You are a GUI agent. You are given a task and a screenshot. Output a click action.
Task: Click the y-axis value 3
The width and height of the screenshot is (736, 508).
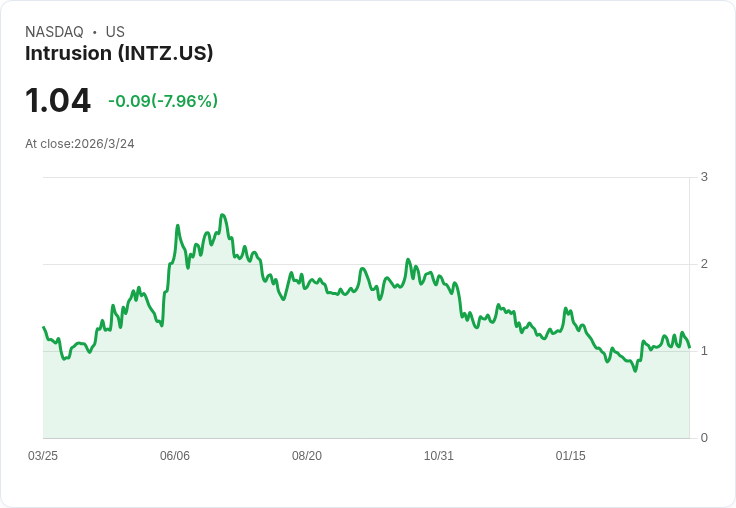point(704,177)
